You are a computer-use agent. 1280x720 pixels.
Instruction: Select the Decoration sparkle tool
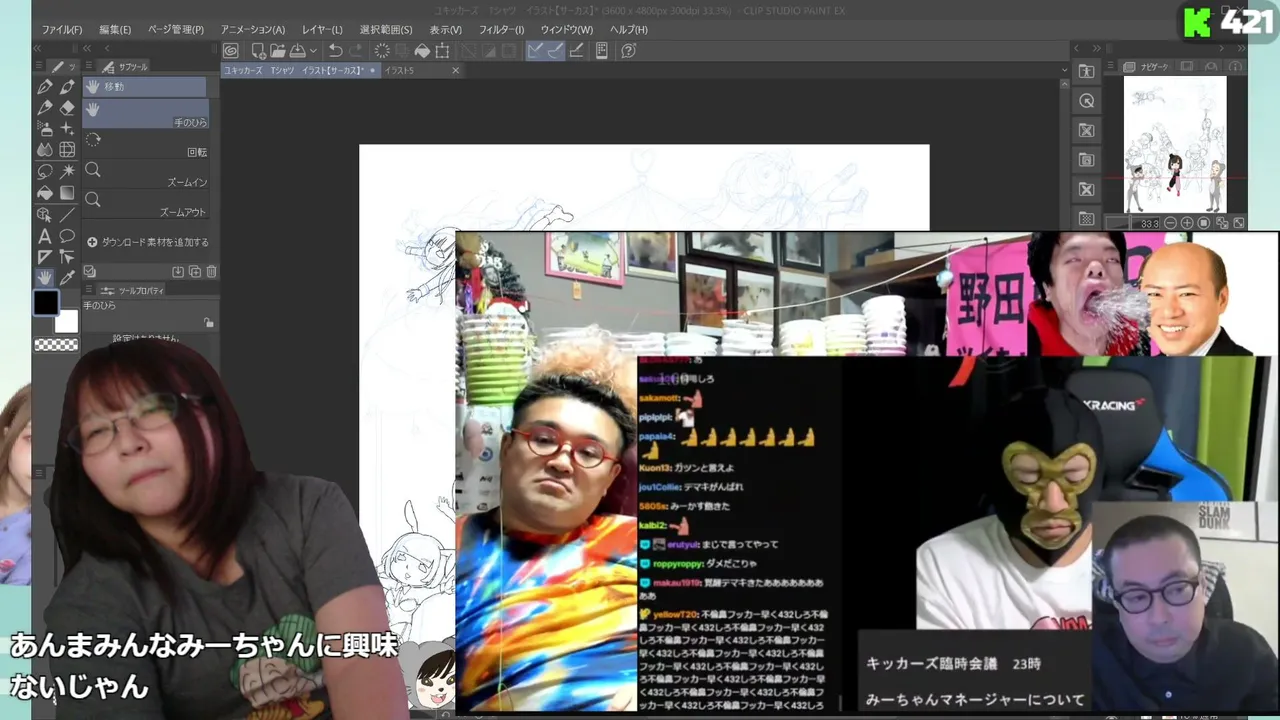67,129
